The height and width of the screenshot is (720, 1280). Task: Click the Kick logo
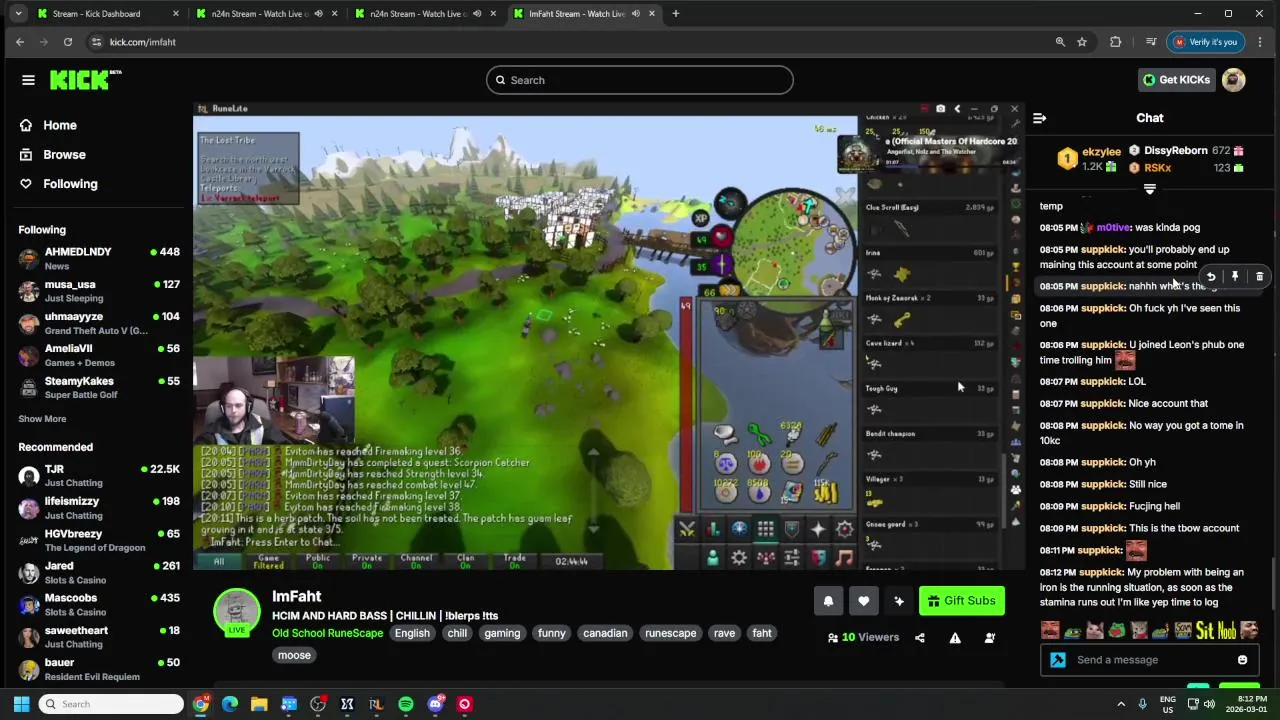[85, 80]
